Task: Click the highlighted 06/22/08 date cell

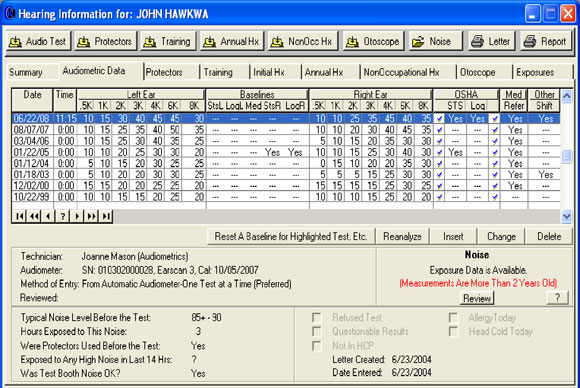Action: click(32, 119)
